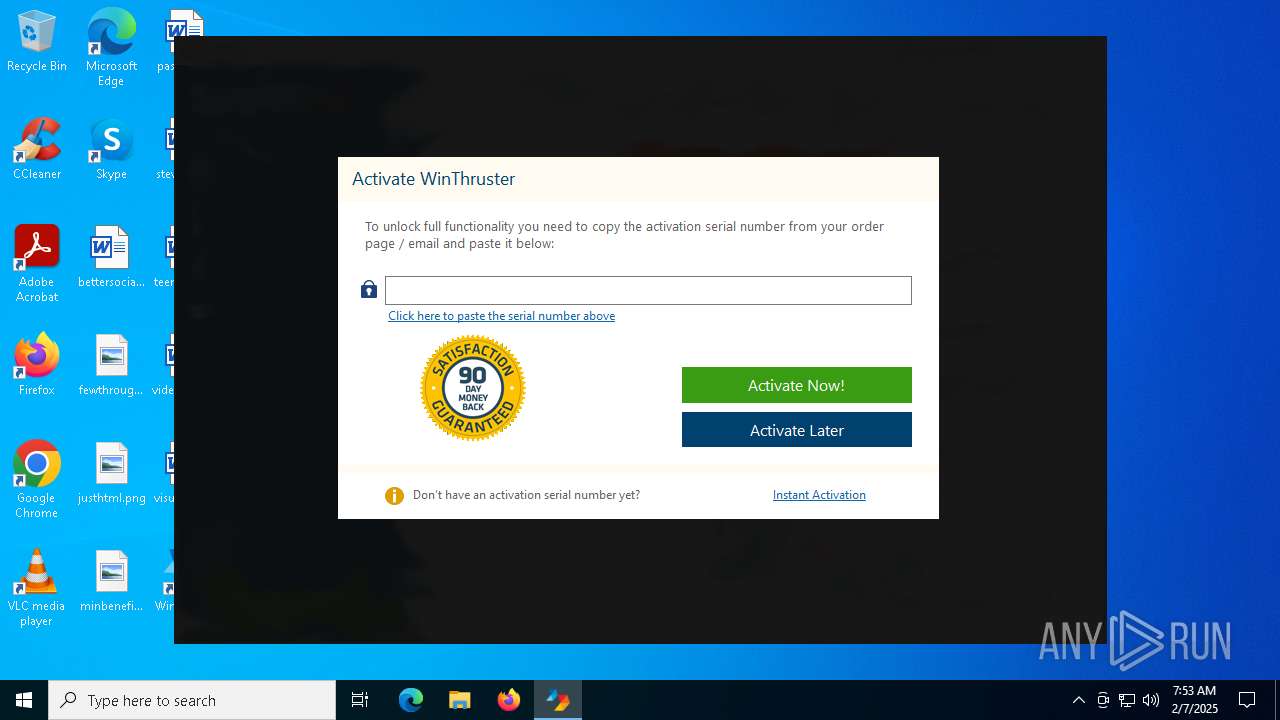
Task: Open Task View on the taskbar
Action: point(360,700)
